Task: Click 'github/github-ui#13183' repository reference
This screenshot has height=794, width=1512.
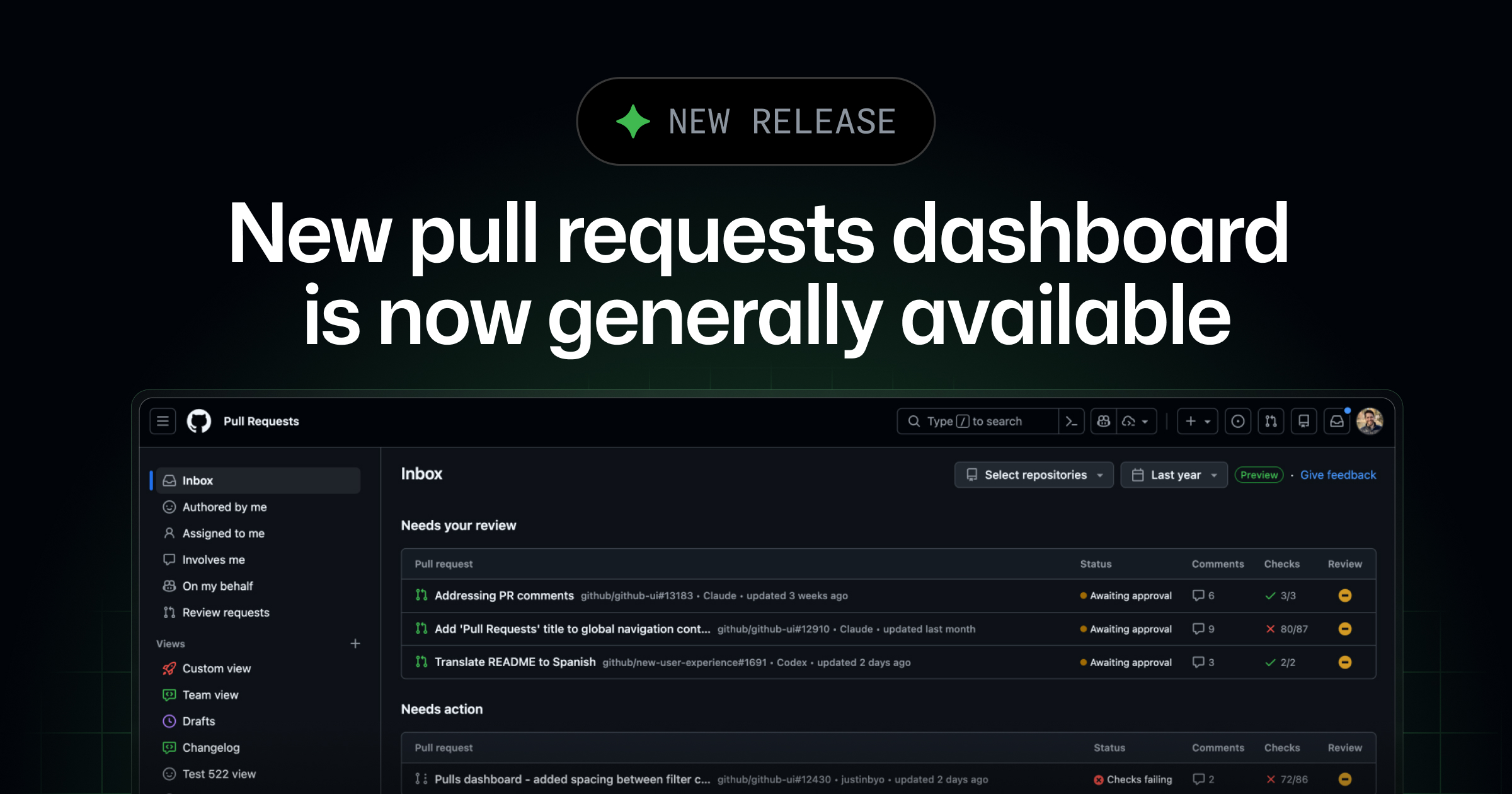Action: click(x=636, y=595)
